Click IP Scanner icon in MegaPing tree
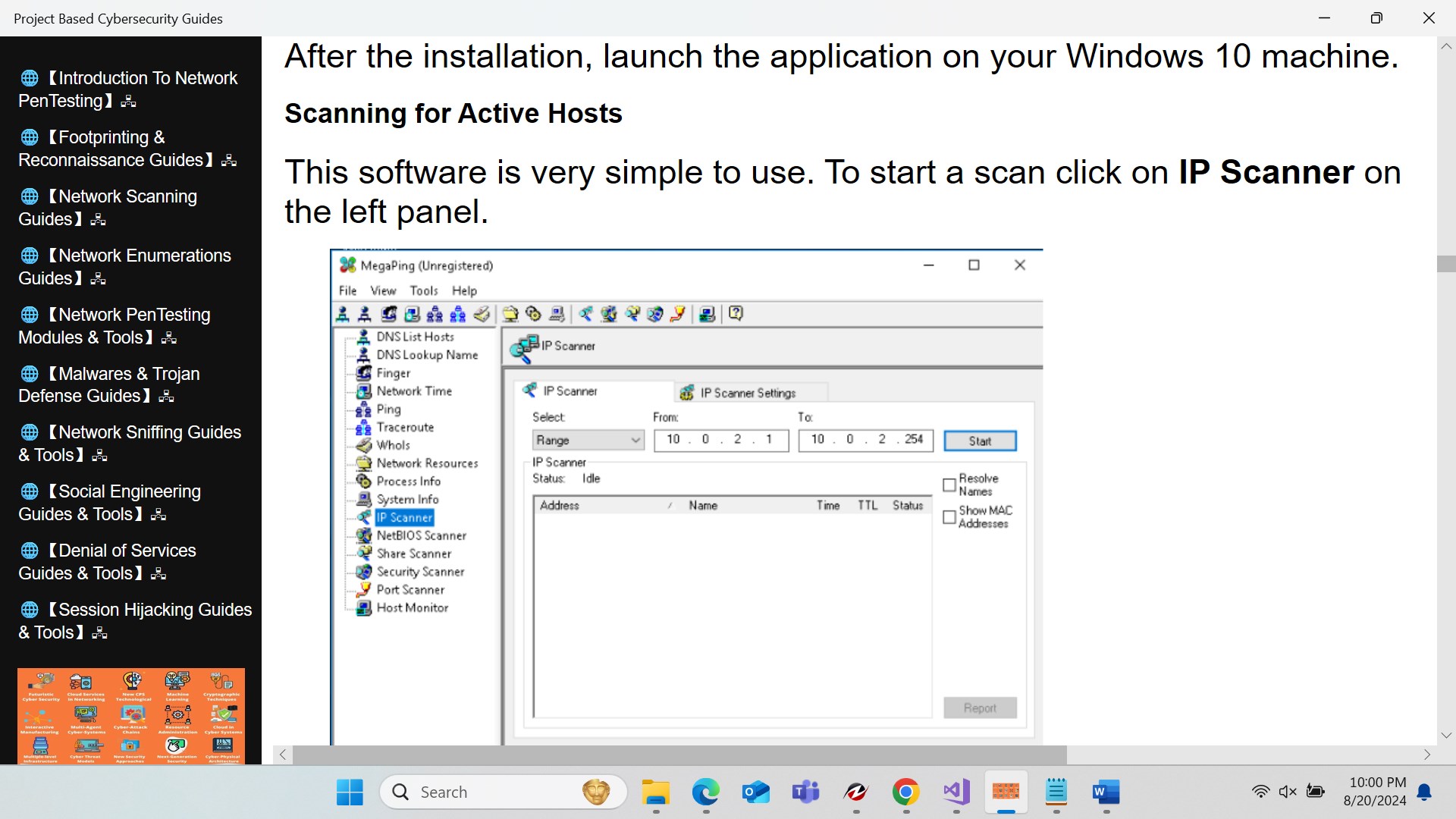 [364, 517]
